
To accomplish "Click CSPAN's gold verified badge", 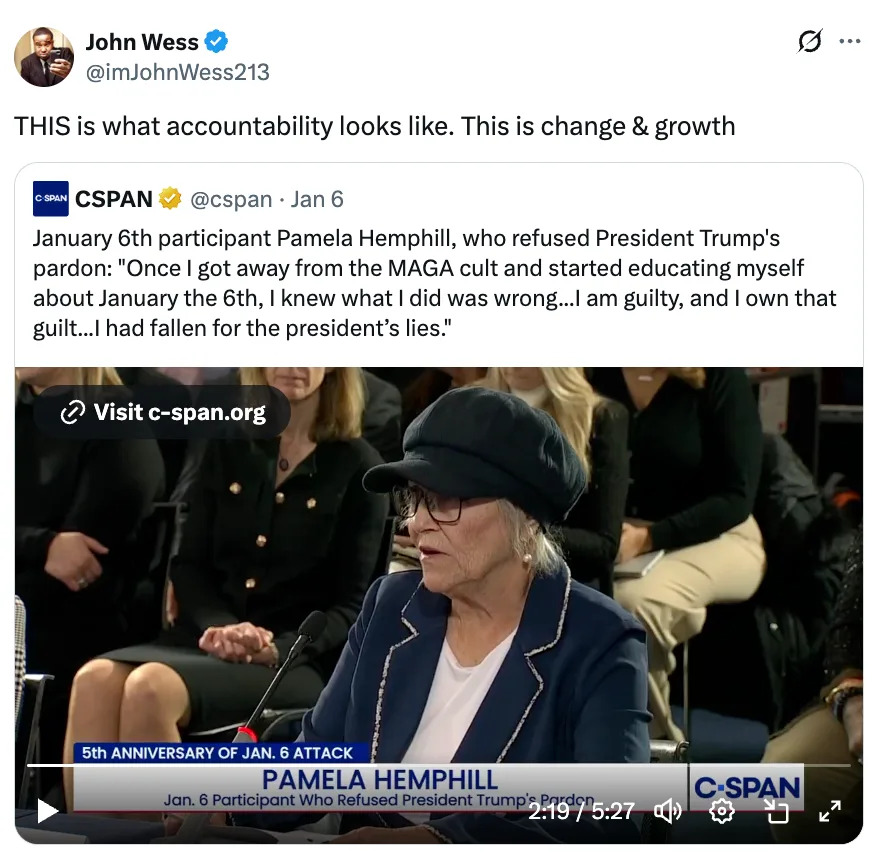I will (x=169, y=198).
